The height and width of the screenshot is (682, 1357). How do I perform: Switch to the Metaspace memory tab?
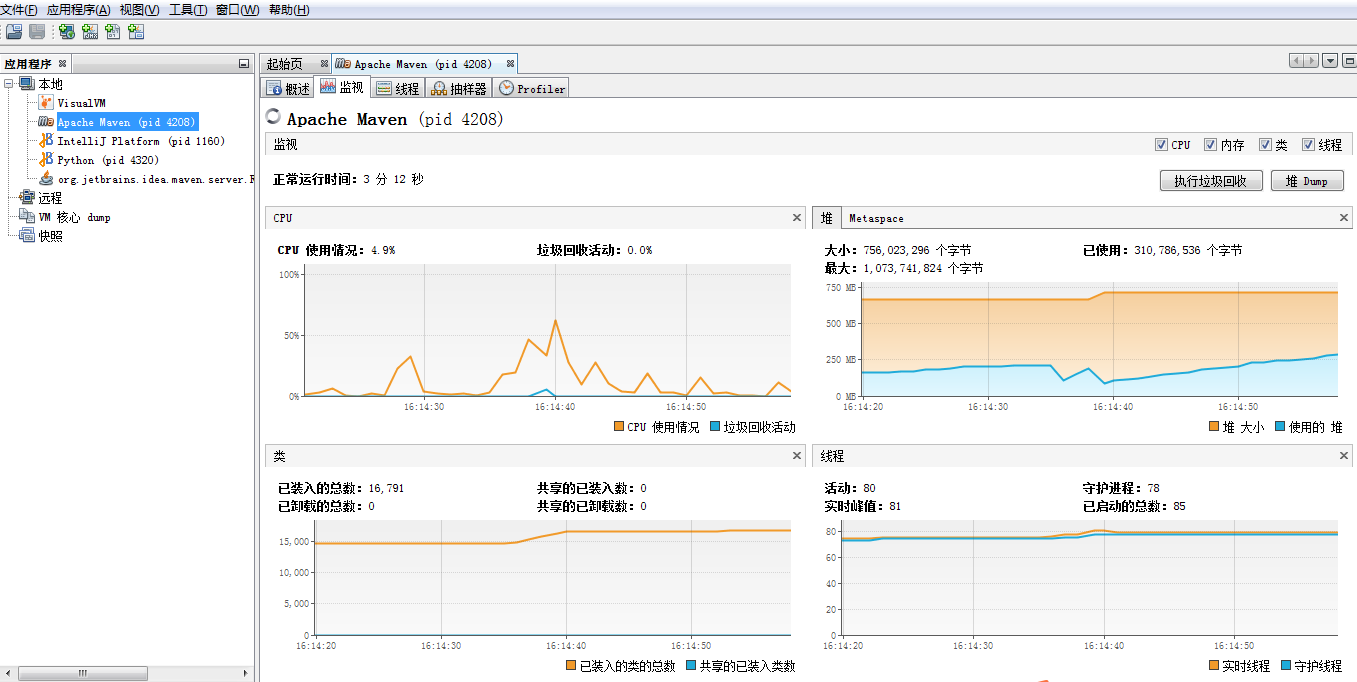coord(876,218)
